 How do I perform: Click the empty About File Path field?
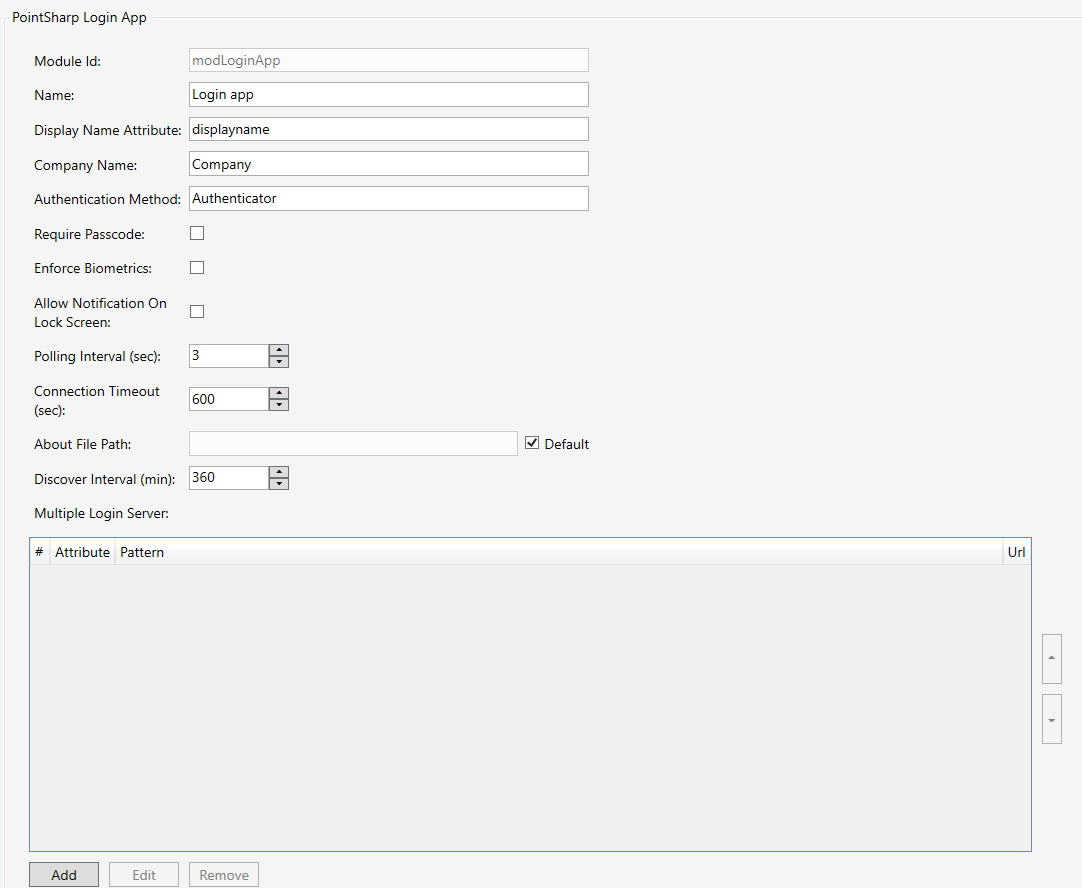coord(352,443)
